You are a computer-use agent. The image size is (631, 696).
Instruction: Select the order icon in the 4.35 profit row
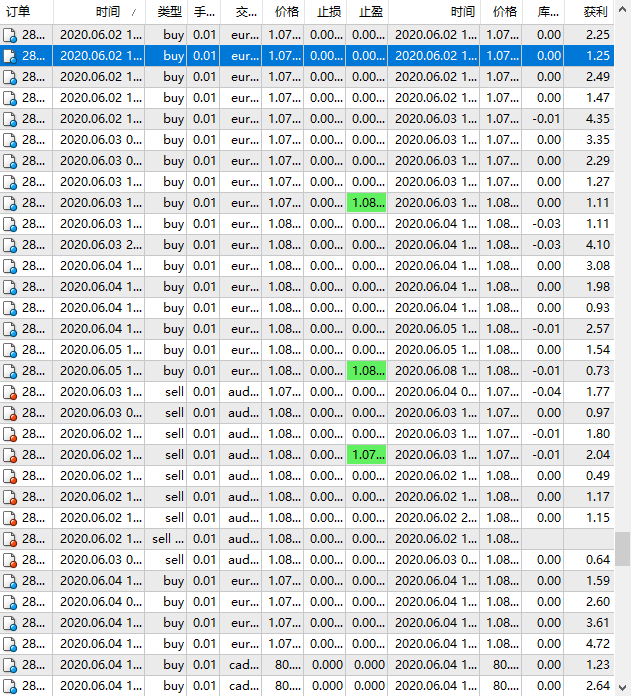pyautogui.click(x=10, y=119)
